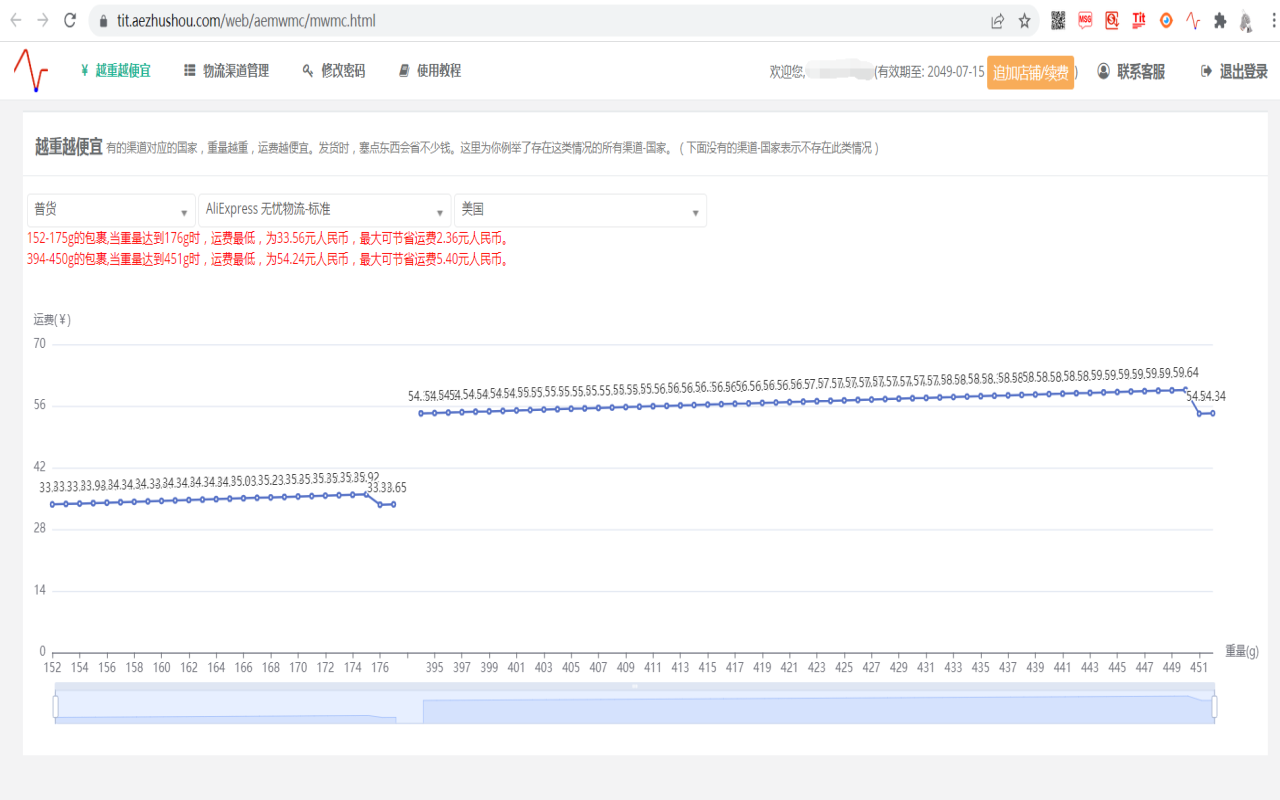The width and height of the screenshot is (1280, 800).
Task: Expand the 普货 cargo type dropdown
Action: pyautogui.click(x=111, y=210)
